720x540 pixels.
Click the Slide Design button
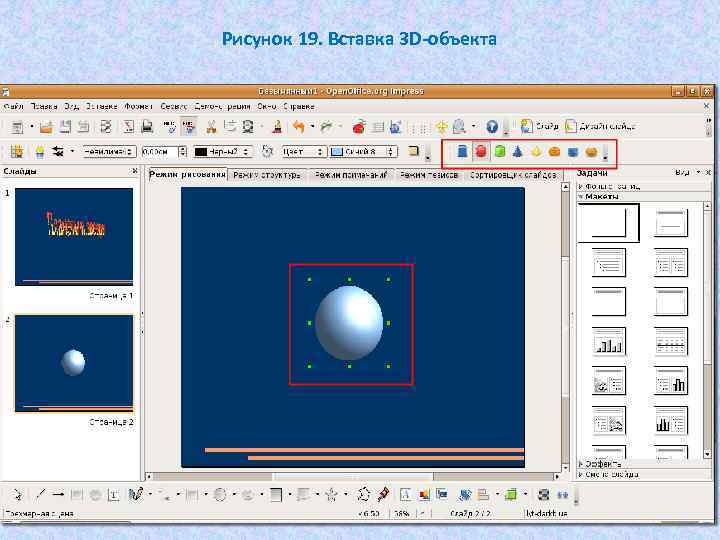(x=600, y=126)
